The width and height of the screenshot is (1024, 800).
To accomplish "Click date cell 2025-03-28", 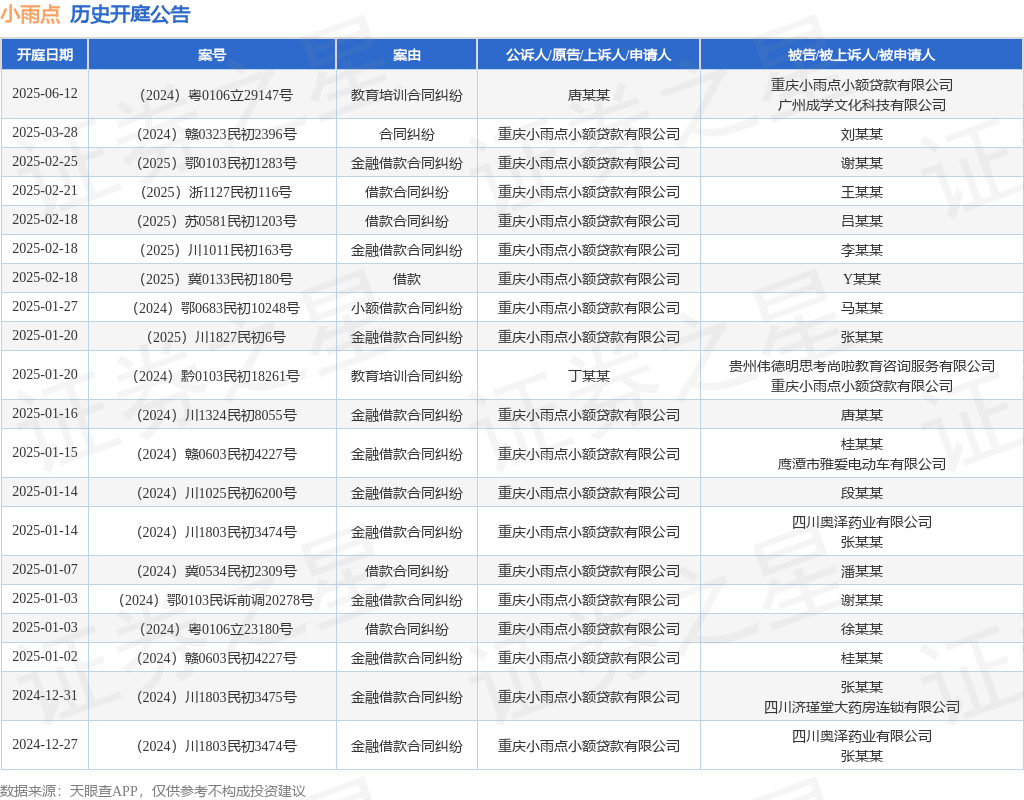I will (44, 133).
